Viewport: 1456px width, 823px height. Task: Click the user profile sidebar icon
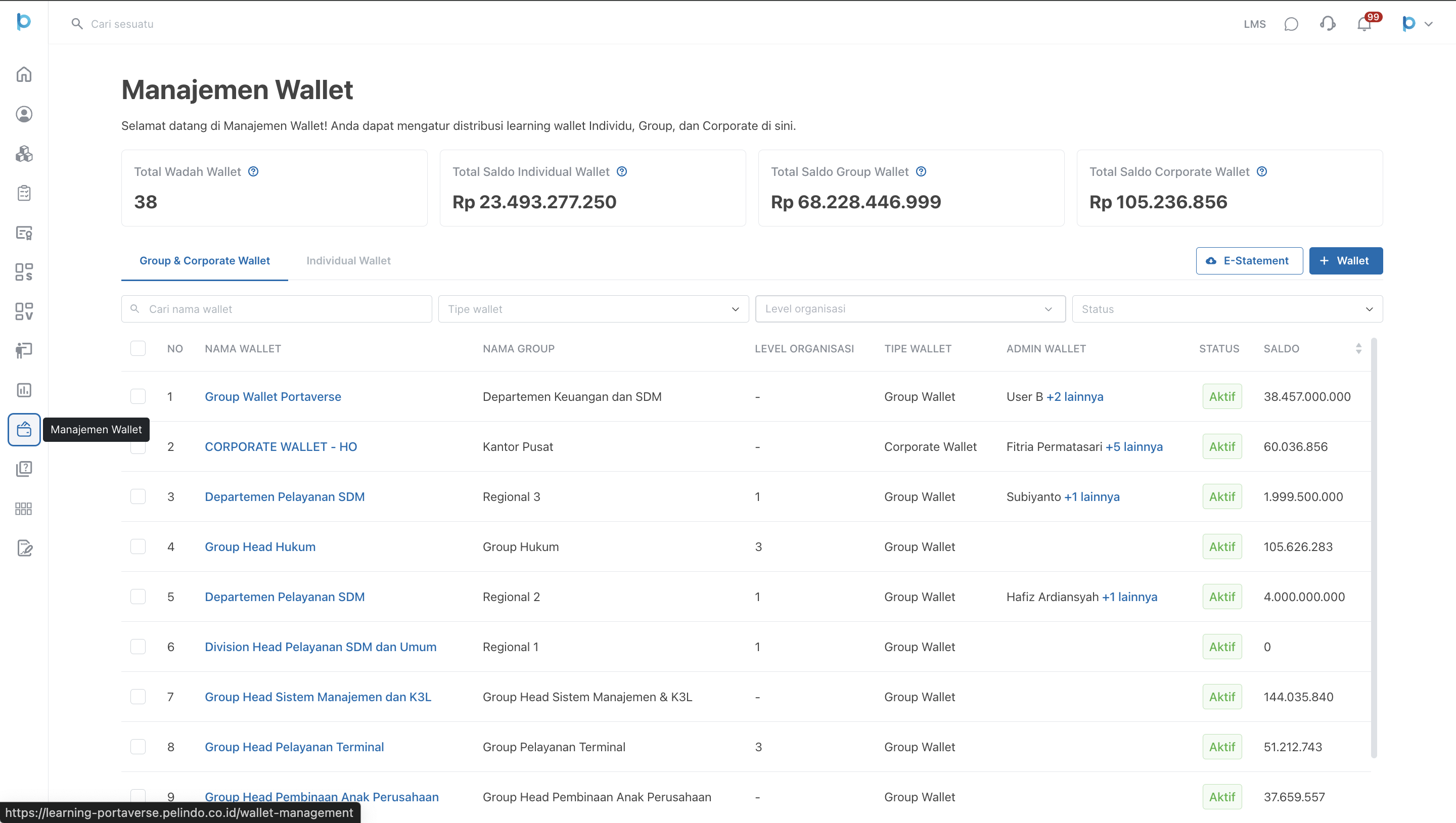24,114
